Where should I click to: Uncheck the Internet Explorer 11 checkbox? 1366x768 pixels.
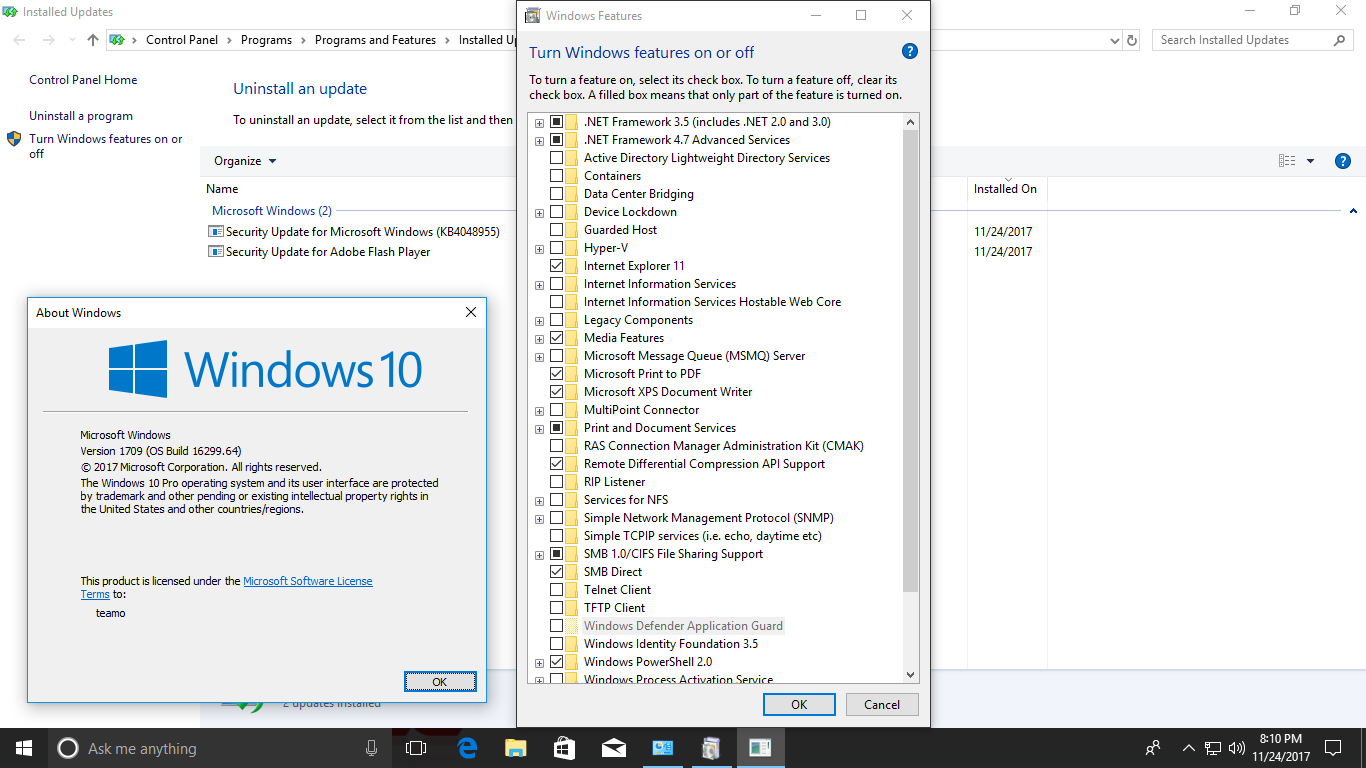[556, 266]
